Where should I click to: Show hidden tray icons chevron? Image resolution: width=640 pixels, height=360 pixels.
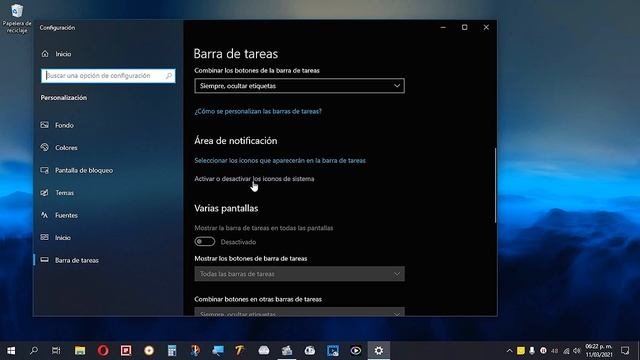pos(509,351)
